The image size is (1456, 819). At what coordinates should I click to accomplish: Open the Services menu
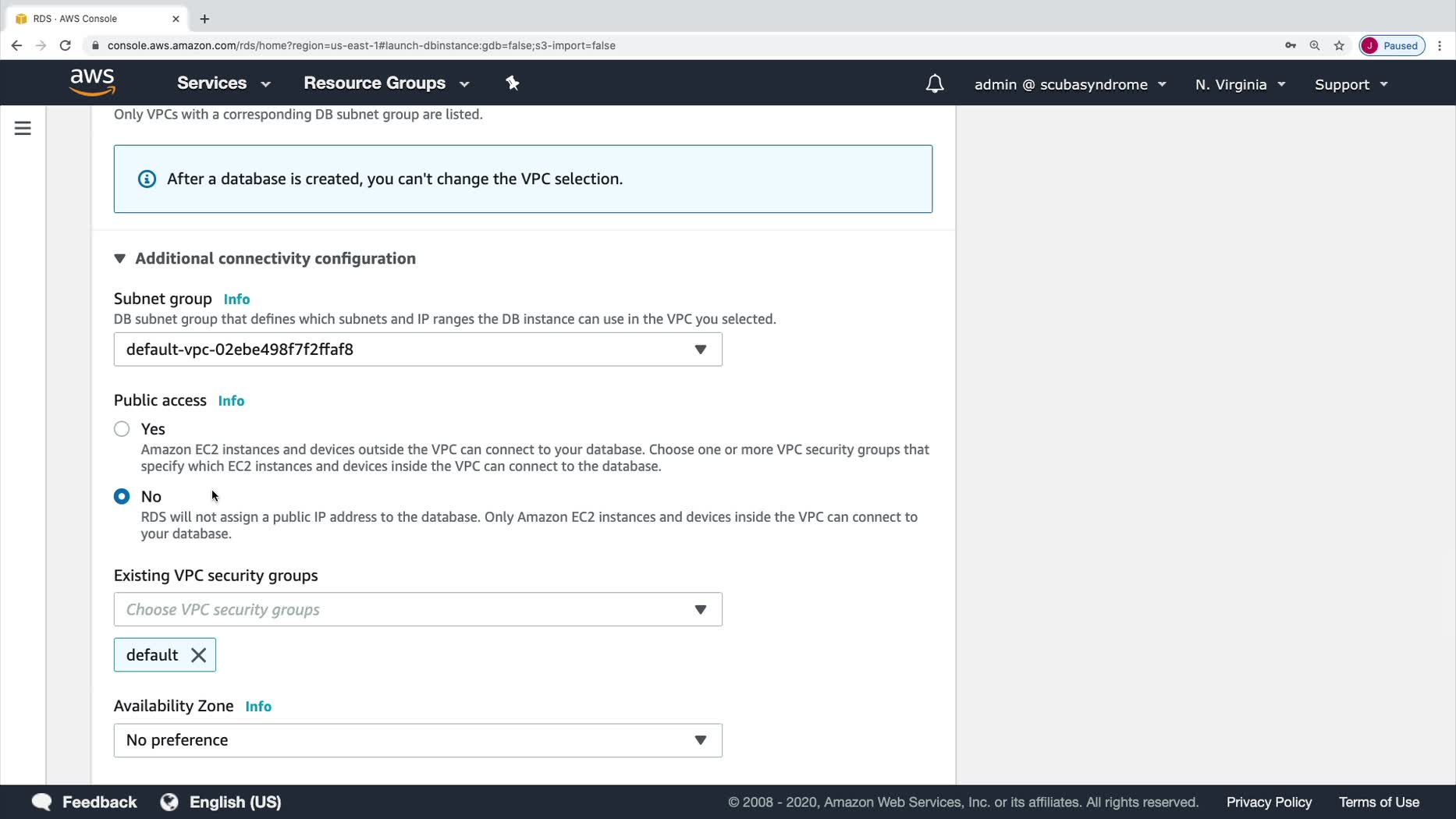tap(223, 83)
